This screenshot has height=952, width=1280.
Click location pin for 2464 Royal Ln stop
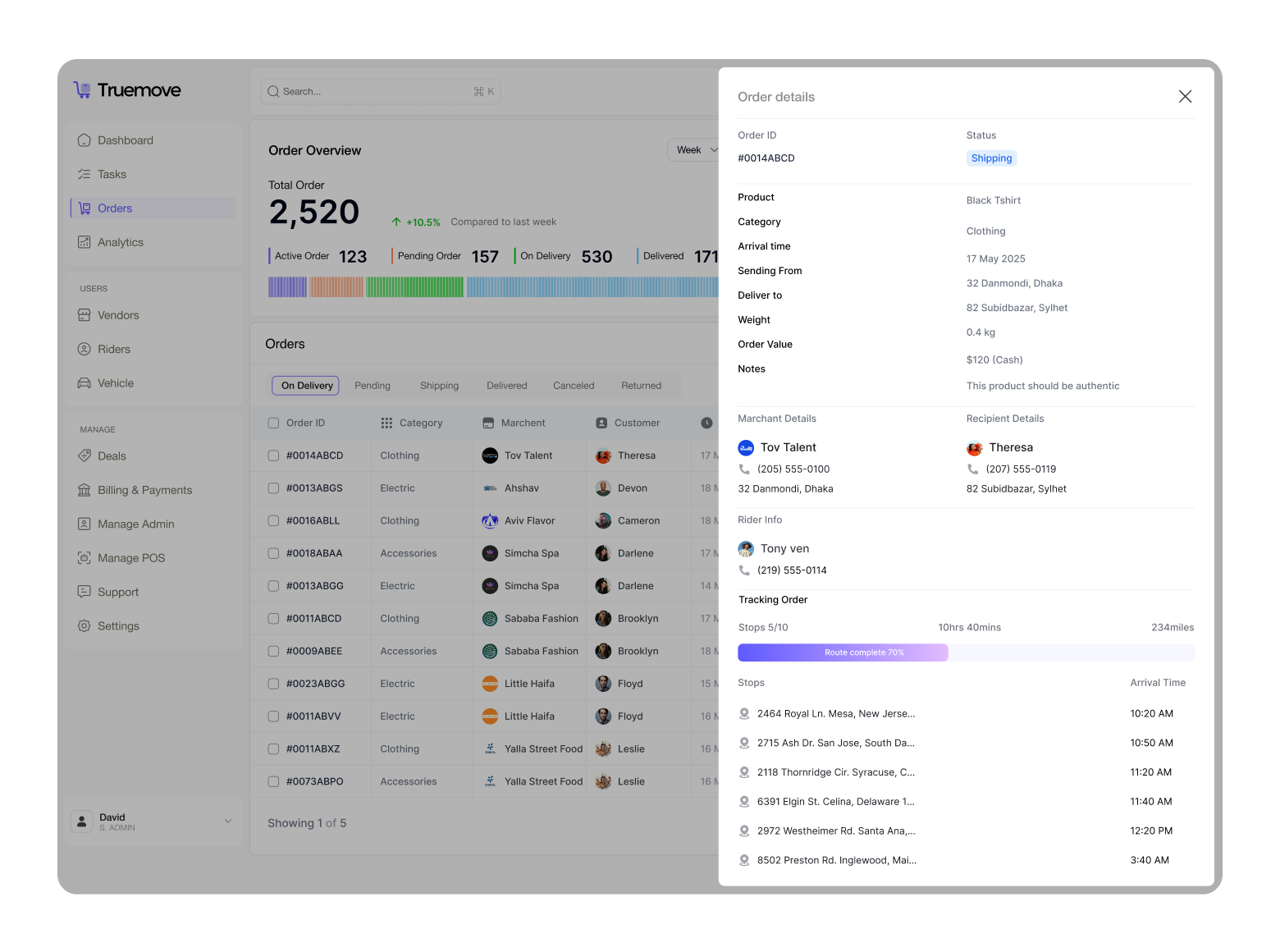pos(744,714)
